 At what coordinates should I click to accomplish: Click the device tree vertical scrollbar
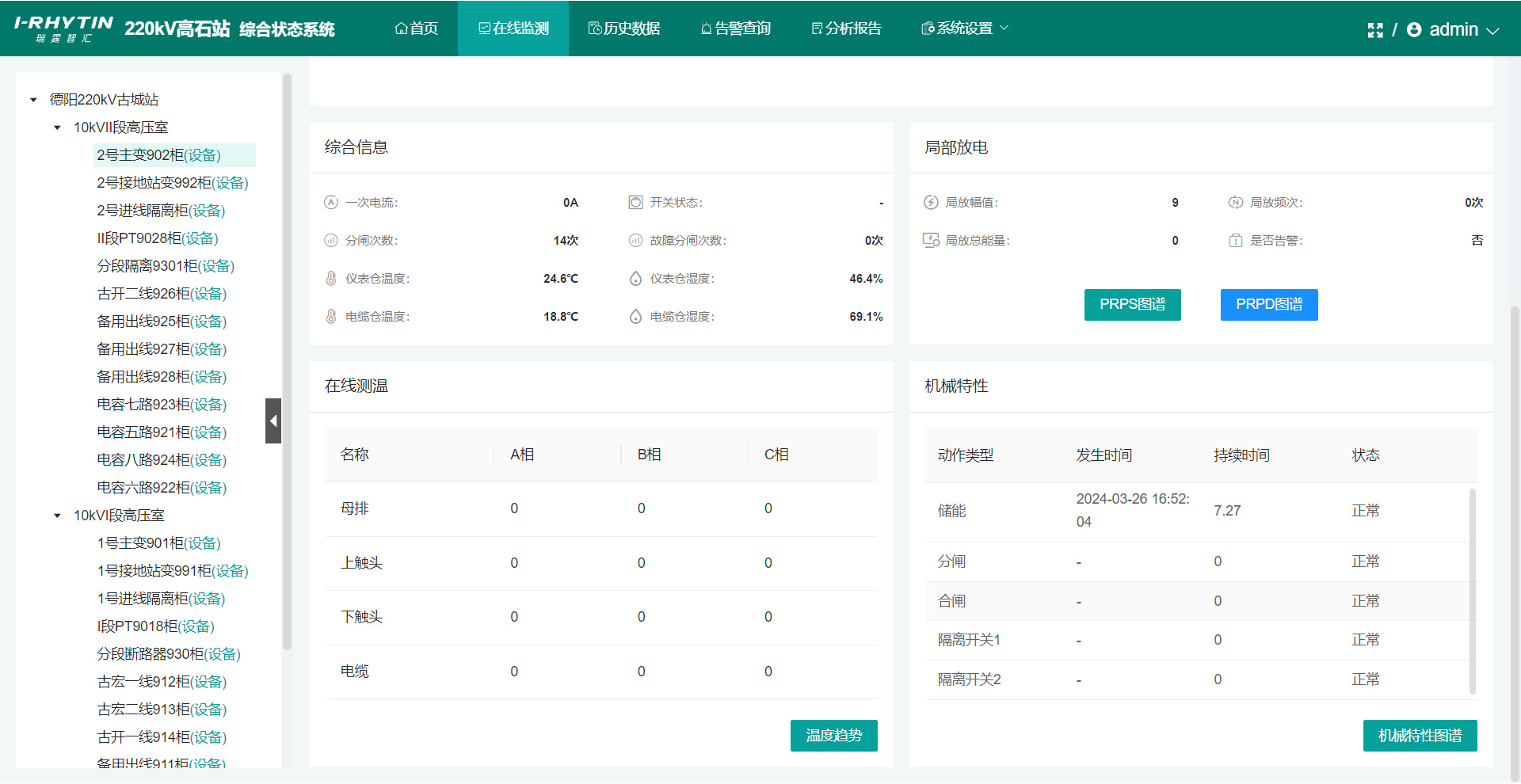(287, 356)
